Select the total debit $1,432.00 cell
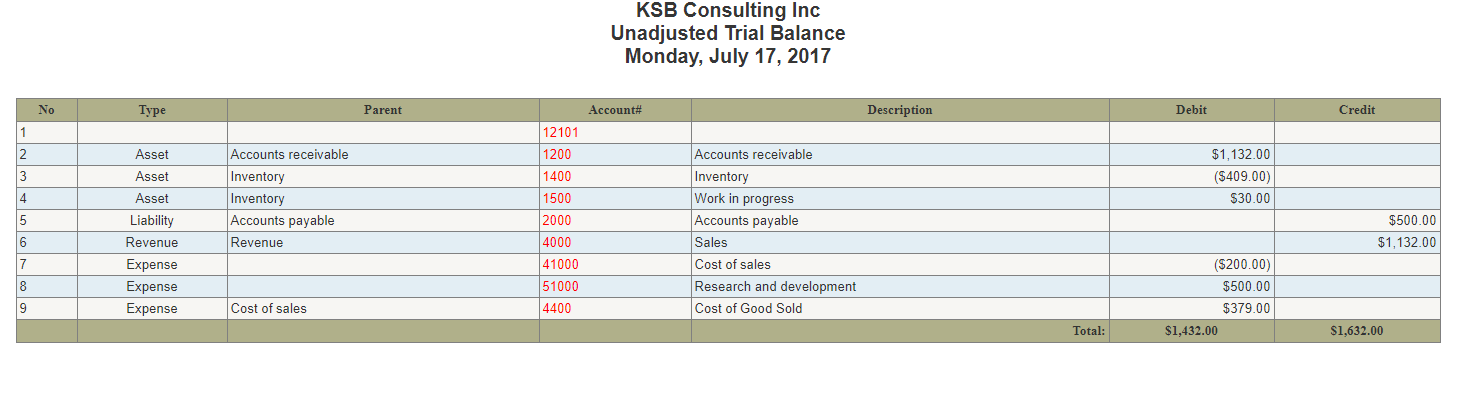 tap(1191, 331)
